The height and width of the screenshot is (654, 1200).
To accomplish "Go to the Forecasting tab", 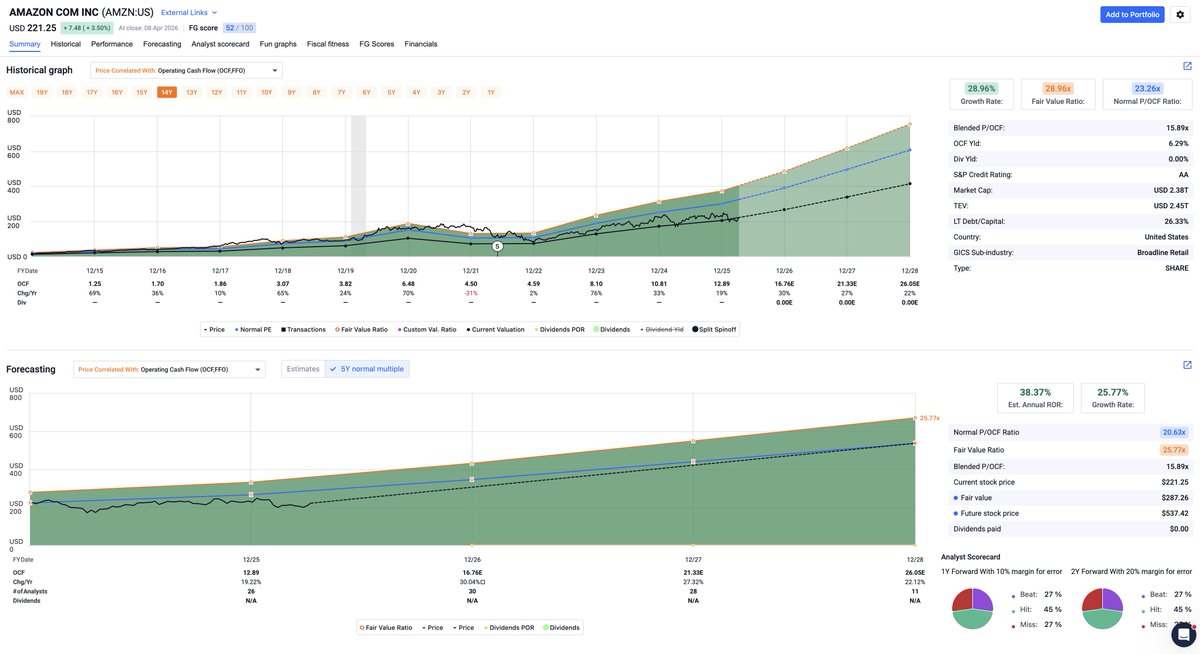I will pos(162,44).
